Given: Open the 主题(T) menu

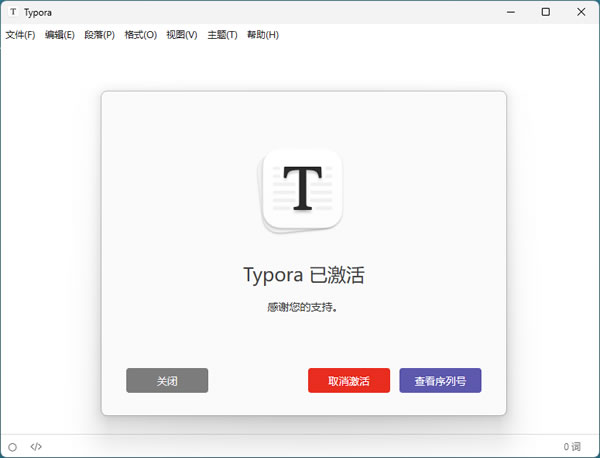Looking at the screenshot, I should pyautogui.click(x=222, y=35).
